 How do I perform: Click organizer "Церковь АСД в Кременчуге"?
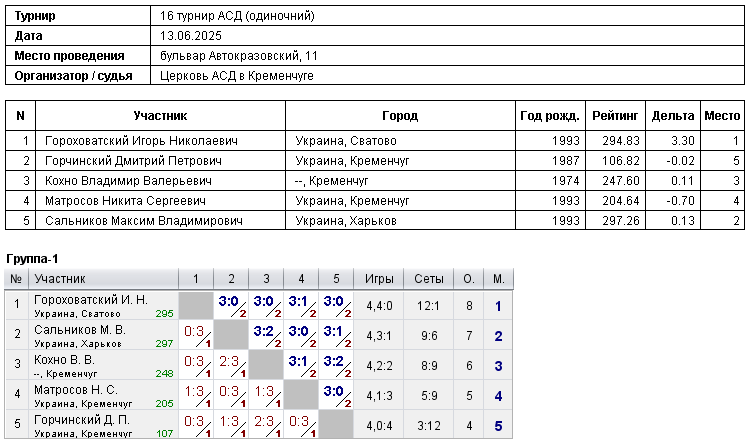[237, 76]
